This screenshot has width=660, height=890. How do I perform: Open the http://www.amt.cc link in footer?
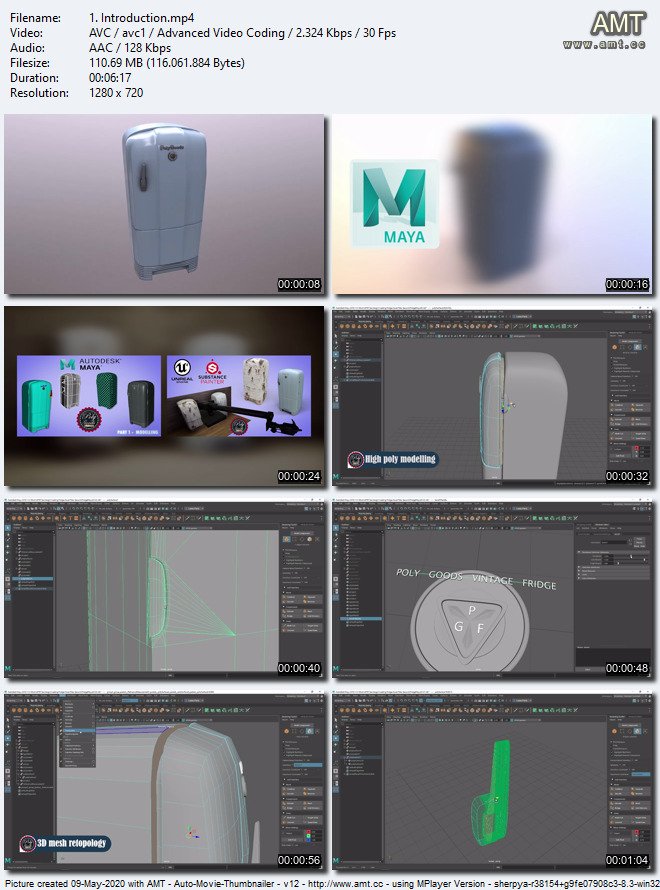pyautogui.click(x=343, y=884)
